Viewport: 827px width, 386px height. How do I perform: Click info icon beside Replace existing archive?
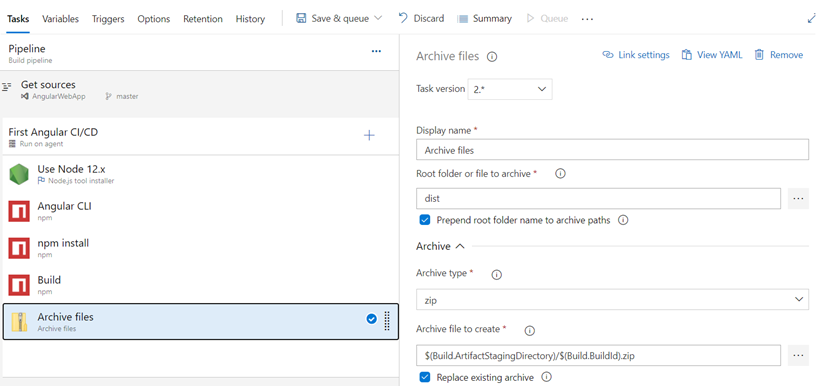(x=547, y=378)
